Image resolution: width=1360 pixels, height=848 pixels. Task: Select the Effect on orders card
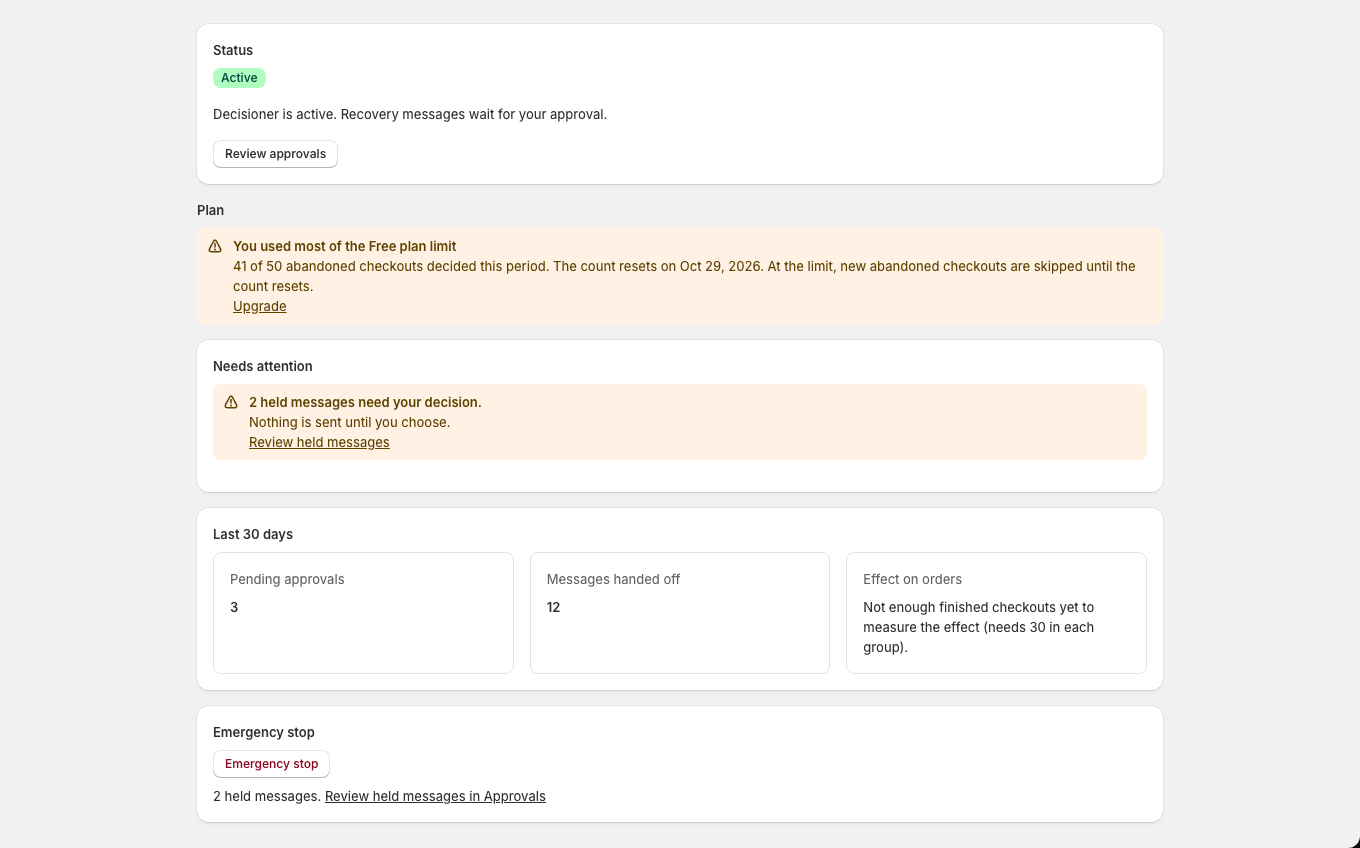[x=996, y=613]
